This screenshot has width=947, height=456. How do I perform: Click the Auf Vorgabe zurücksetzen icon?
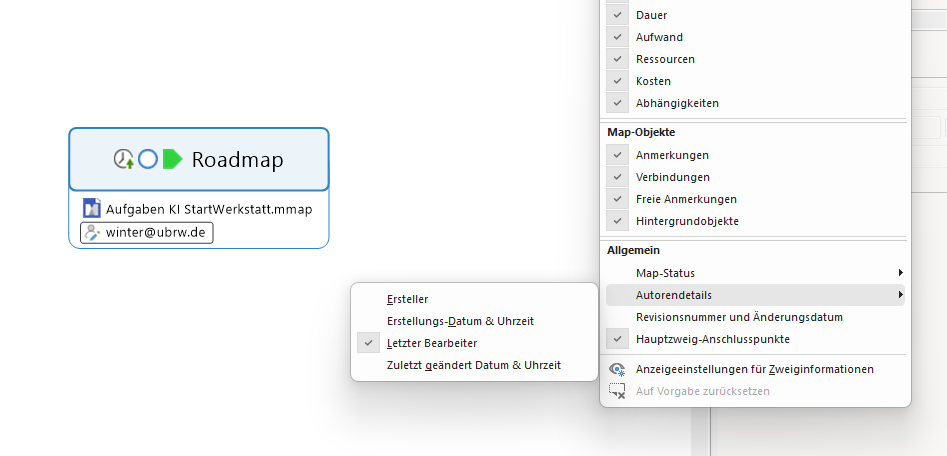pos(617,391)
